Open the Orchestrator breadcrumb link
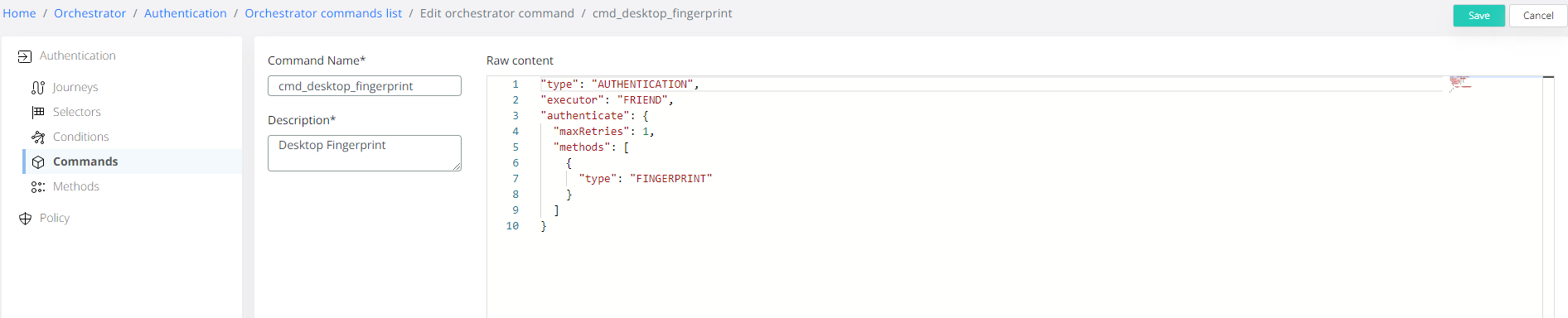 tap(90, 13)
